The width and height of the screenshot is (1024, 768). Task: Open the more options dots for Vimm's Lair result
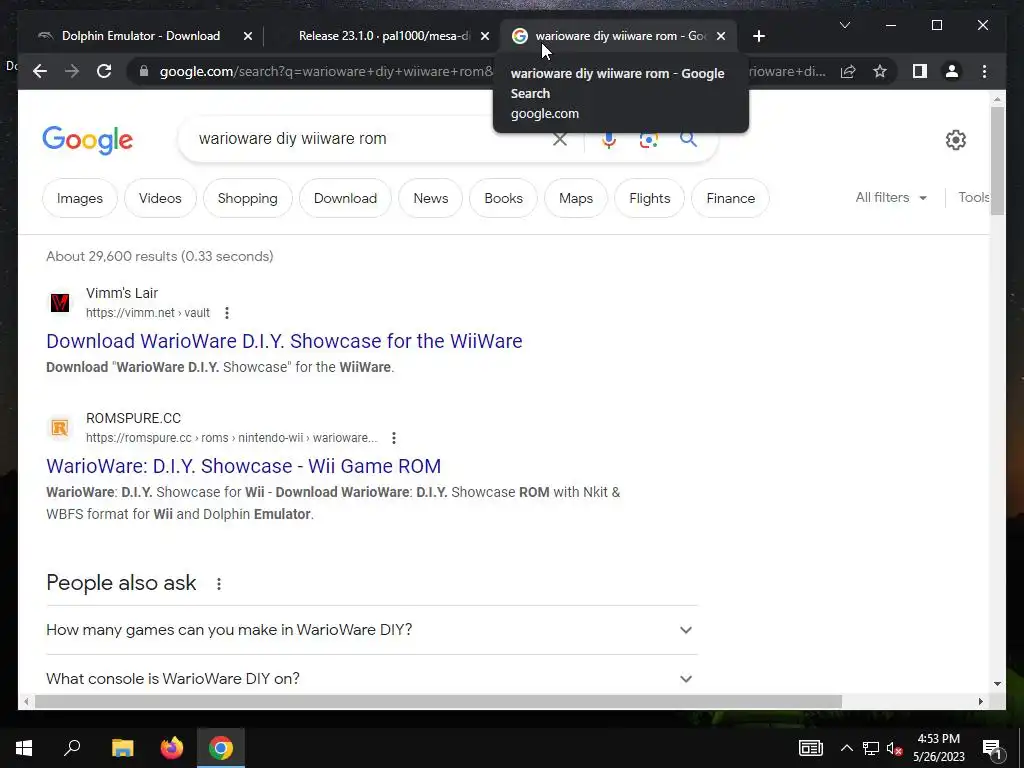tap(227, 313)
